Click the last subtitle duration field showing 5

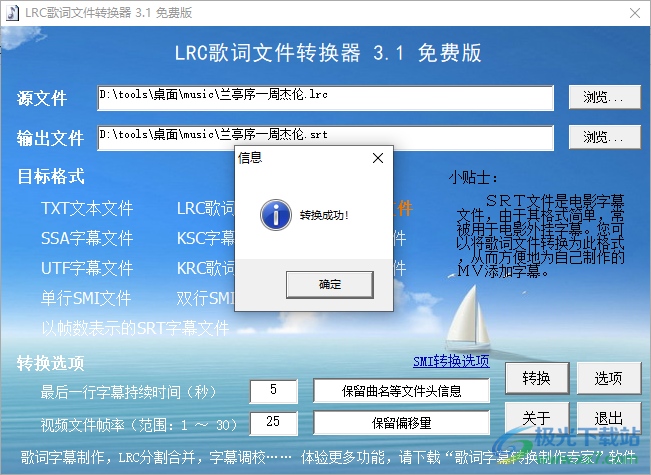pyautogui.click(x=274, y=390)
